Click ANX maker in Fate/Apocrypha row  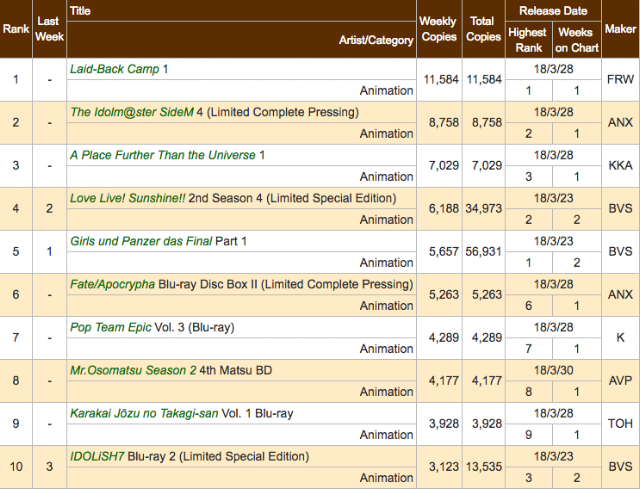click(x=620, y=295)
